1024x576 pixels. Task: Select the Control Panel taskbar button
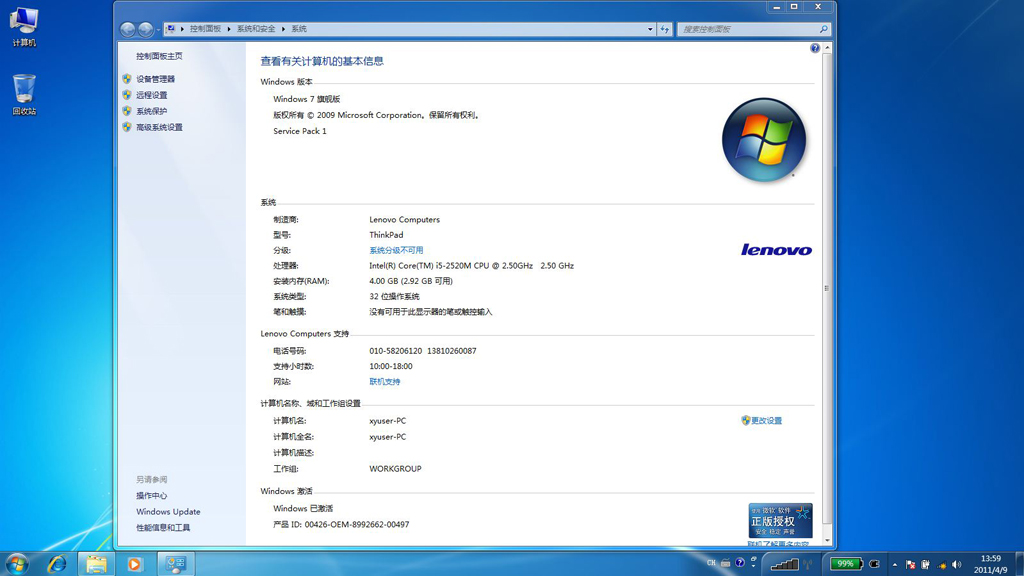click(176, 564)
